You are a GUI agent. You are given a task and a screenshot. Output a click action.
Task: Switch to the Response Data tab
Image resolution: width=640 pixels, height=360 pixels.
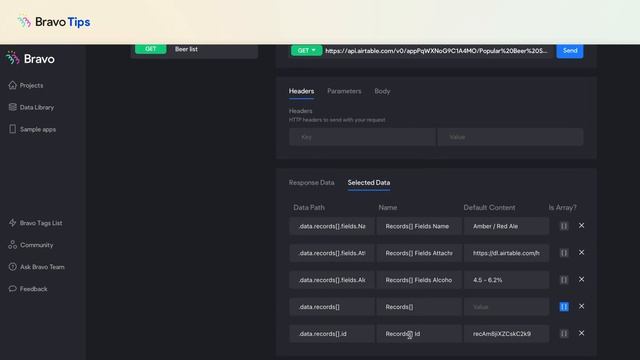[x=311, y=182]
